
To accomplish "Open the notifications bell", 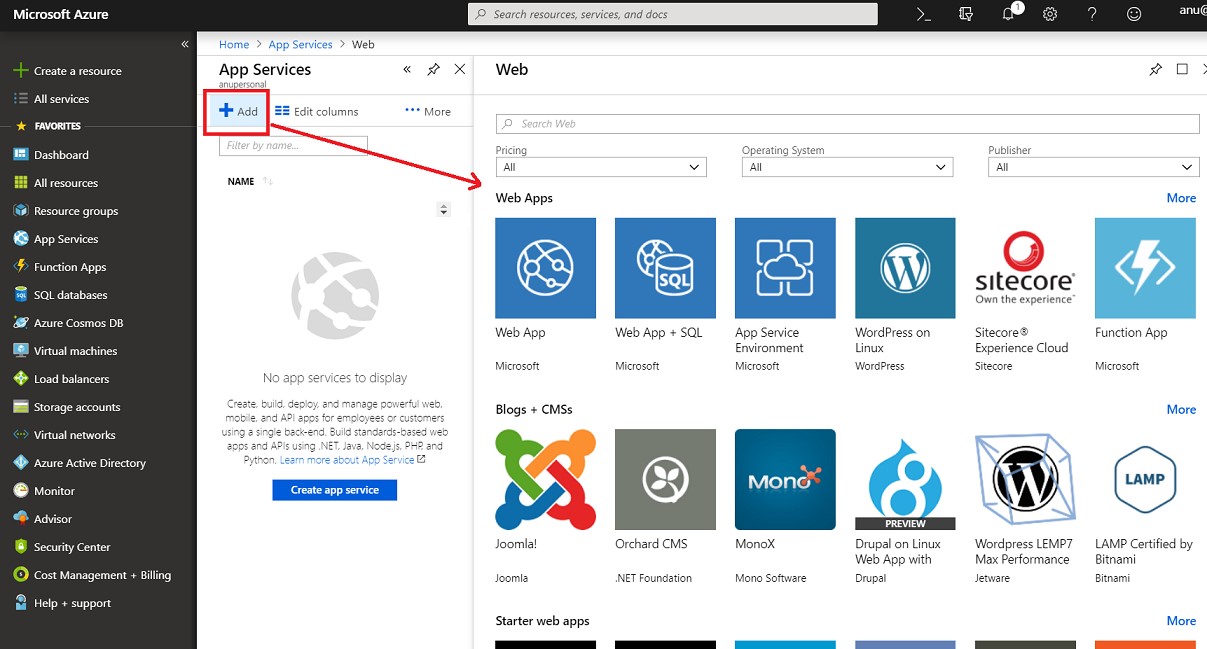I will pos(1010,14).
